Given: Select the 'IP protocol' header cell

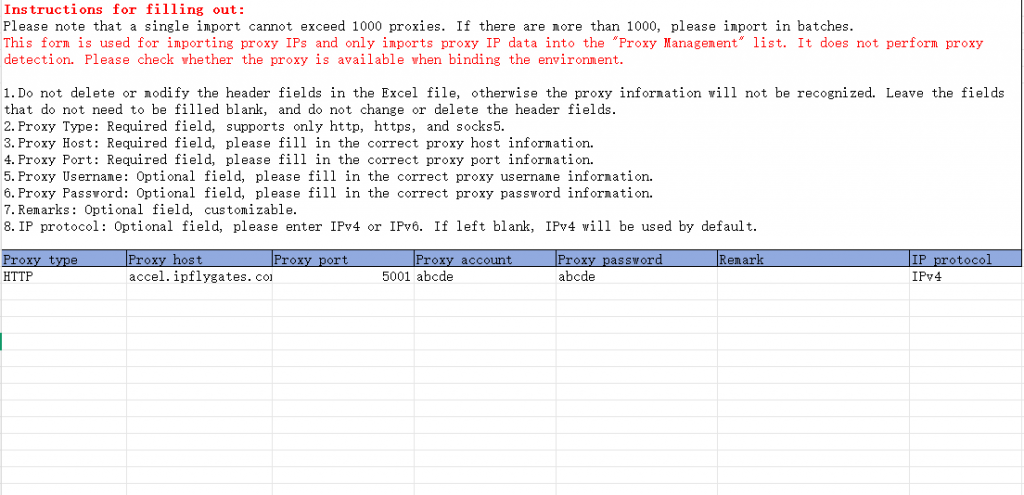Looking at the screenshot, I should 964,260.
